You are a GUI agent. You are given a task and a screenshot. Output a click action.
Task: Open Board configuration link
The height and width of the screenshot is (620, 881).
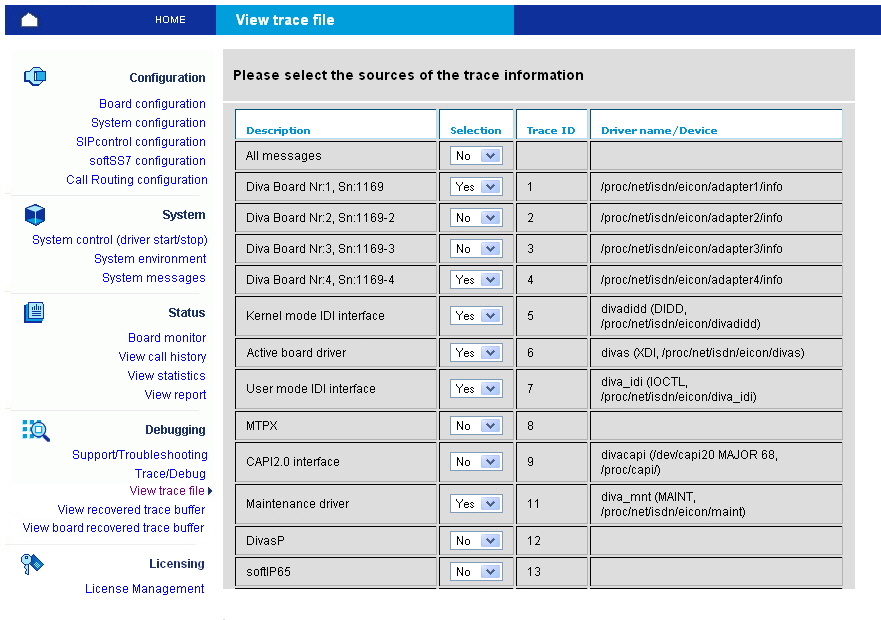(x=152, y=104)
